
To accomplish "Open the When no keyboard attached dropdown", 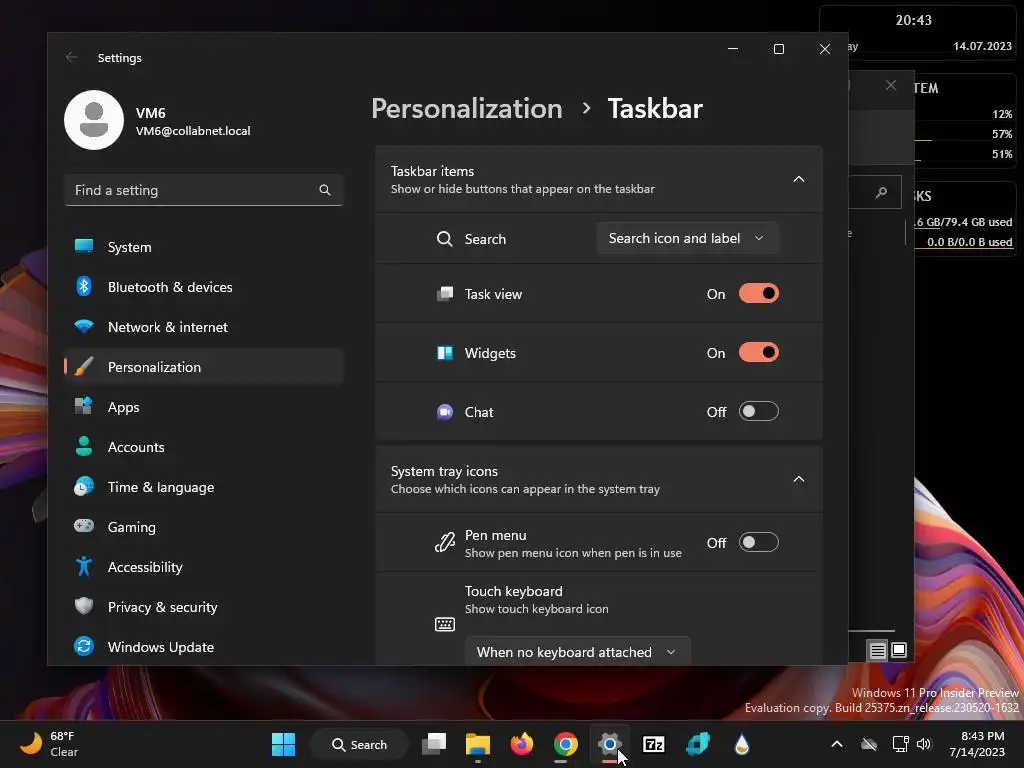I will 577,652.
